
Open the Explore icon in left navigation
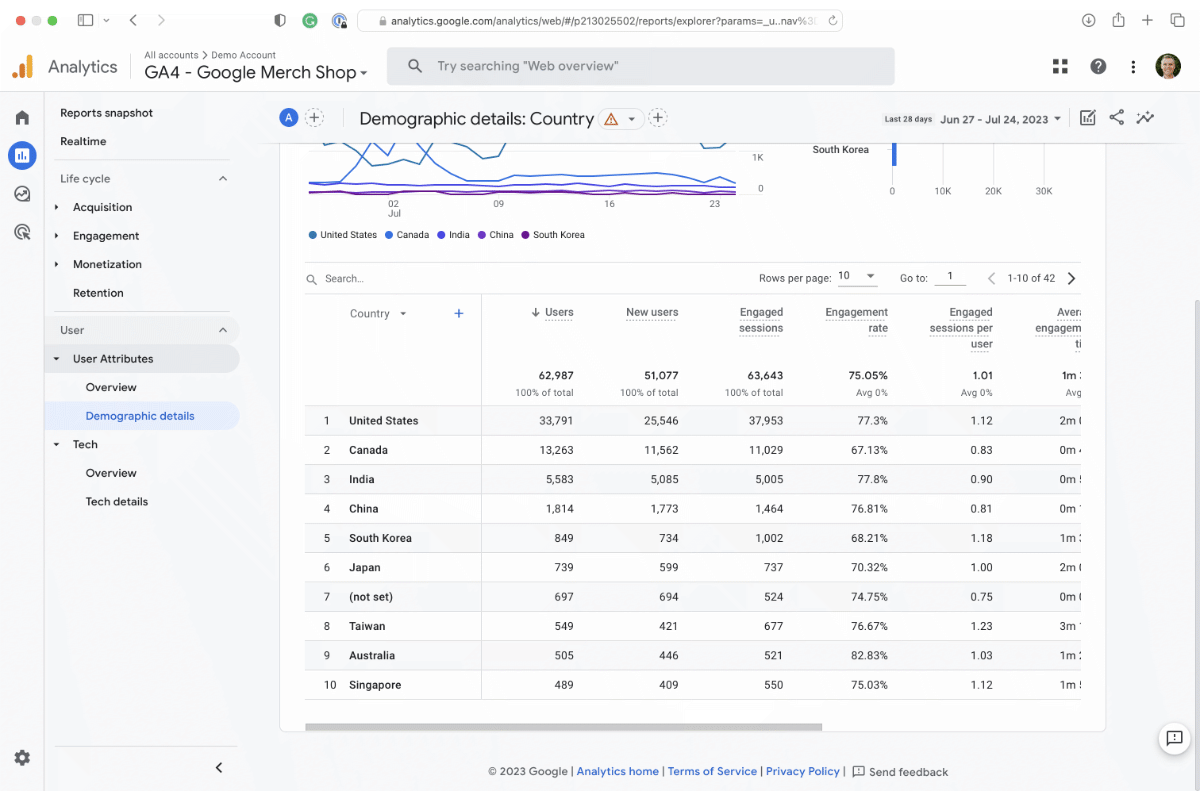click(22, 193)
